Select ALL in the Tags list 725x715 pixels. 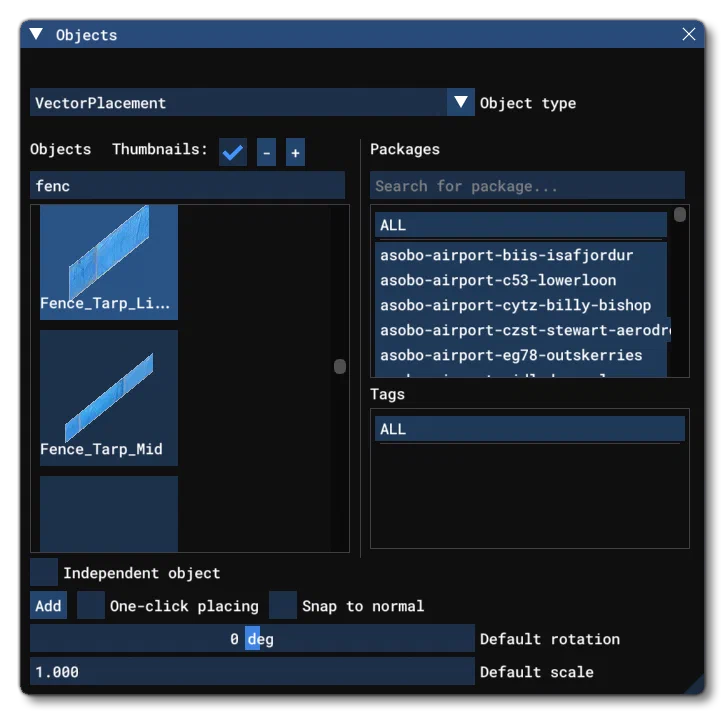[529, 429]
